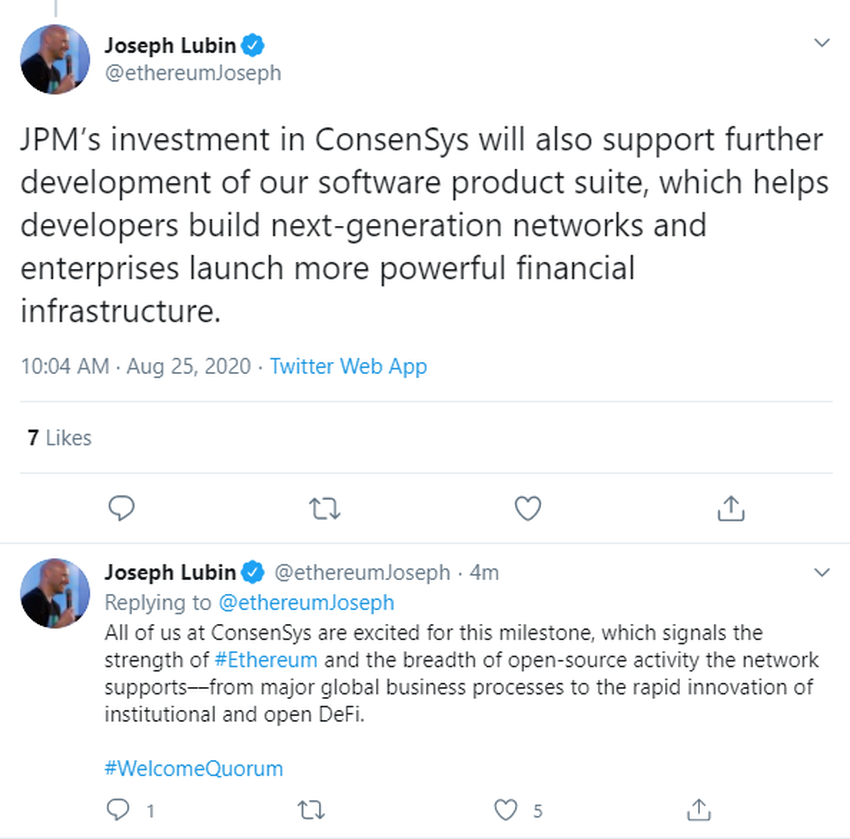The width and height of the screenshot is (850, 839).
Task: Follow the #Ethereum hashtag link
Action: point(266,660)
